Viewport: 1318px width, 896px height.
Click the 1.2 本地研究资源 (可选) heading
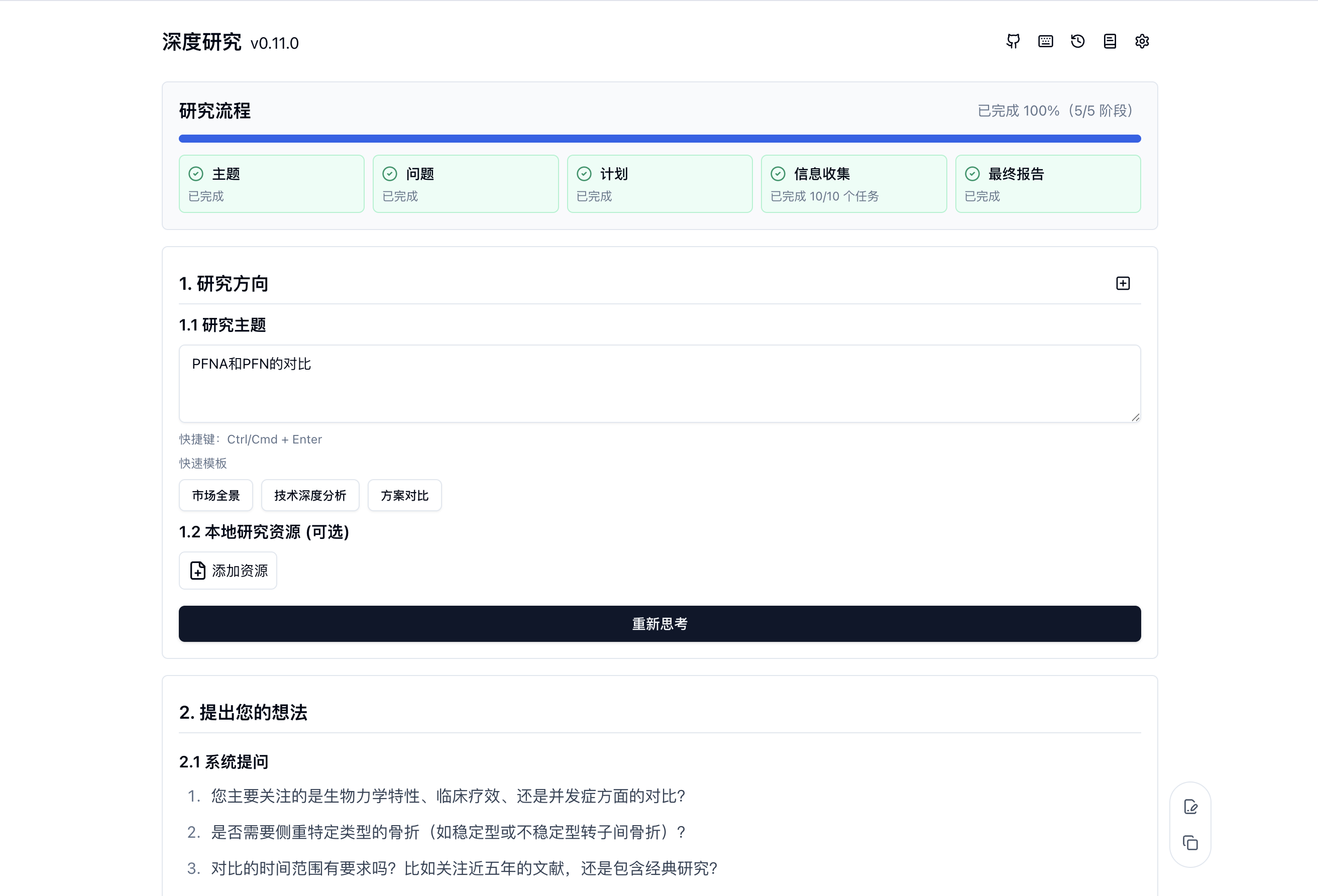click(x=264, y=532)
